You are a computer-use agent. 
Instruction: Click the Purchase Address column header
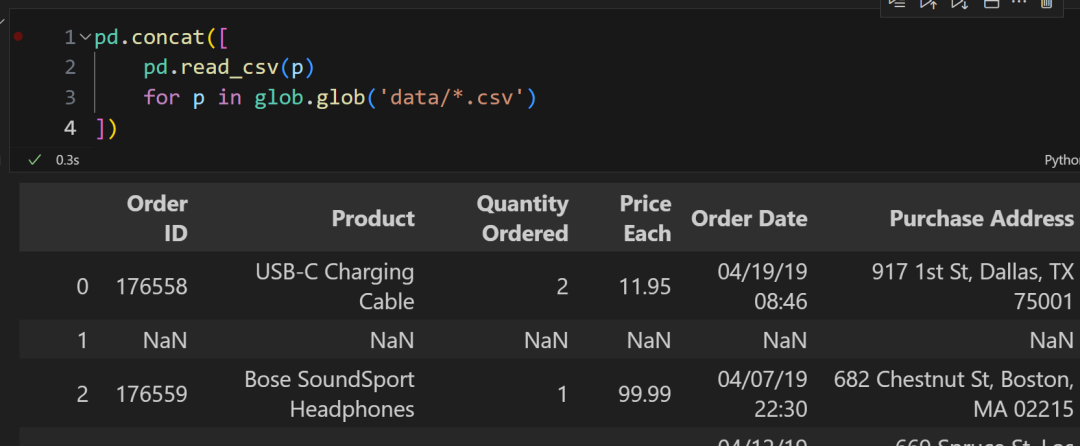[x=981, y=218]
